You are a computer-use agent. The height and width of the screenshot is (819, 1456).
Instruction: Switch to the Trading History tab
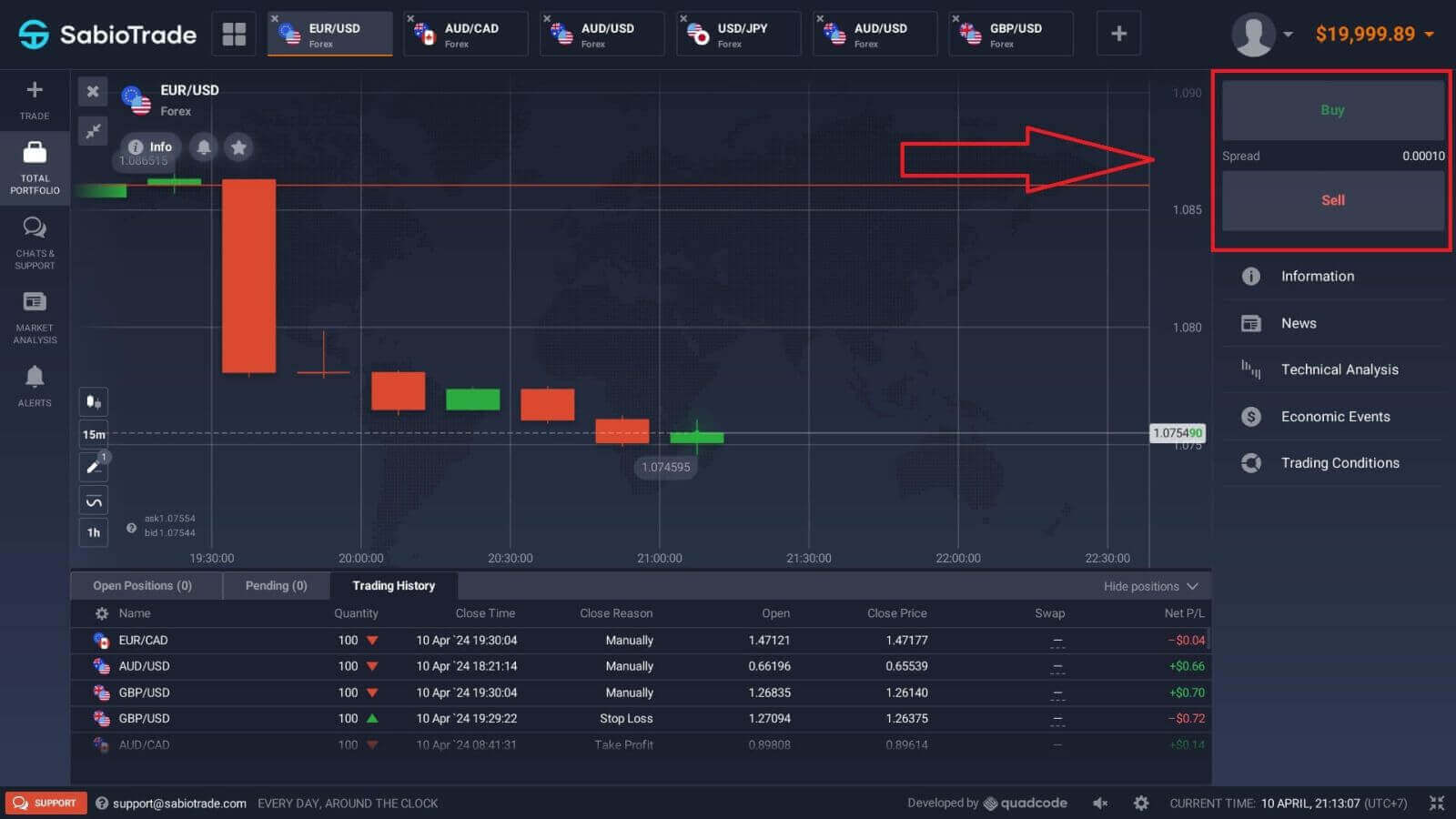click(393, 585)
